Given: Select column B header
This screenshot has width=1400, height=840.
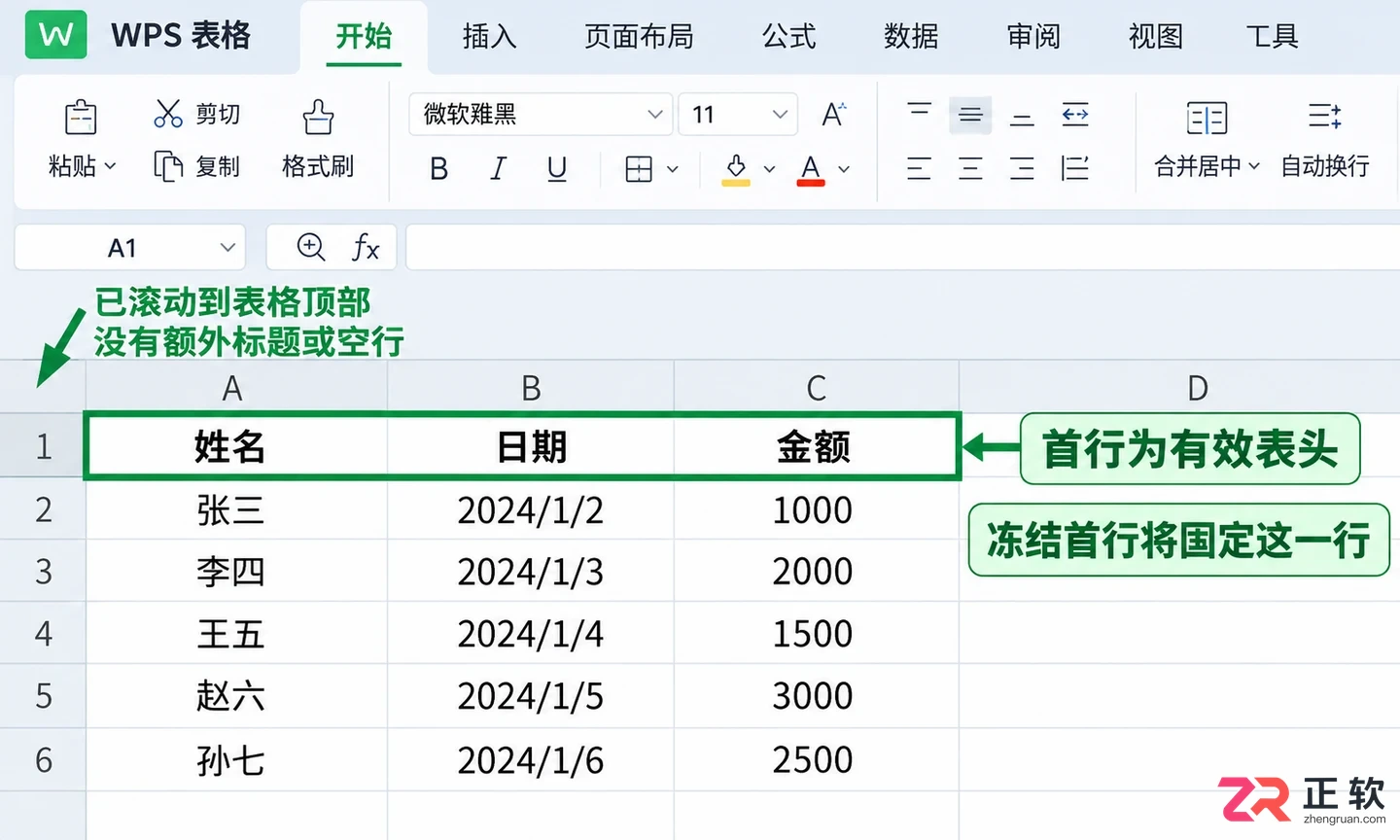Looking at the screenshot, I should [x=531, y=388].
